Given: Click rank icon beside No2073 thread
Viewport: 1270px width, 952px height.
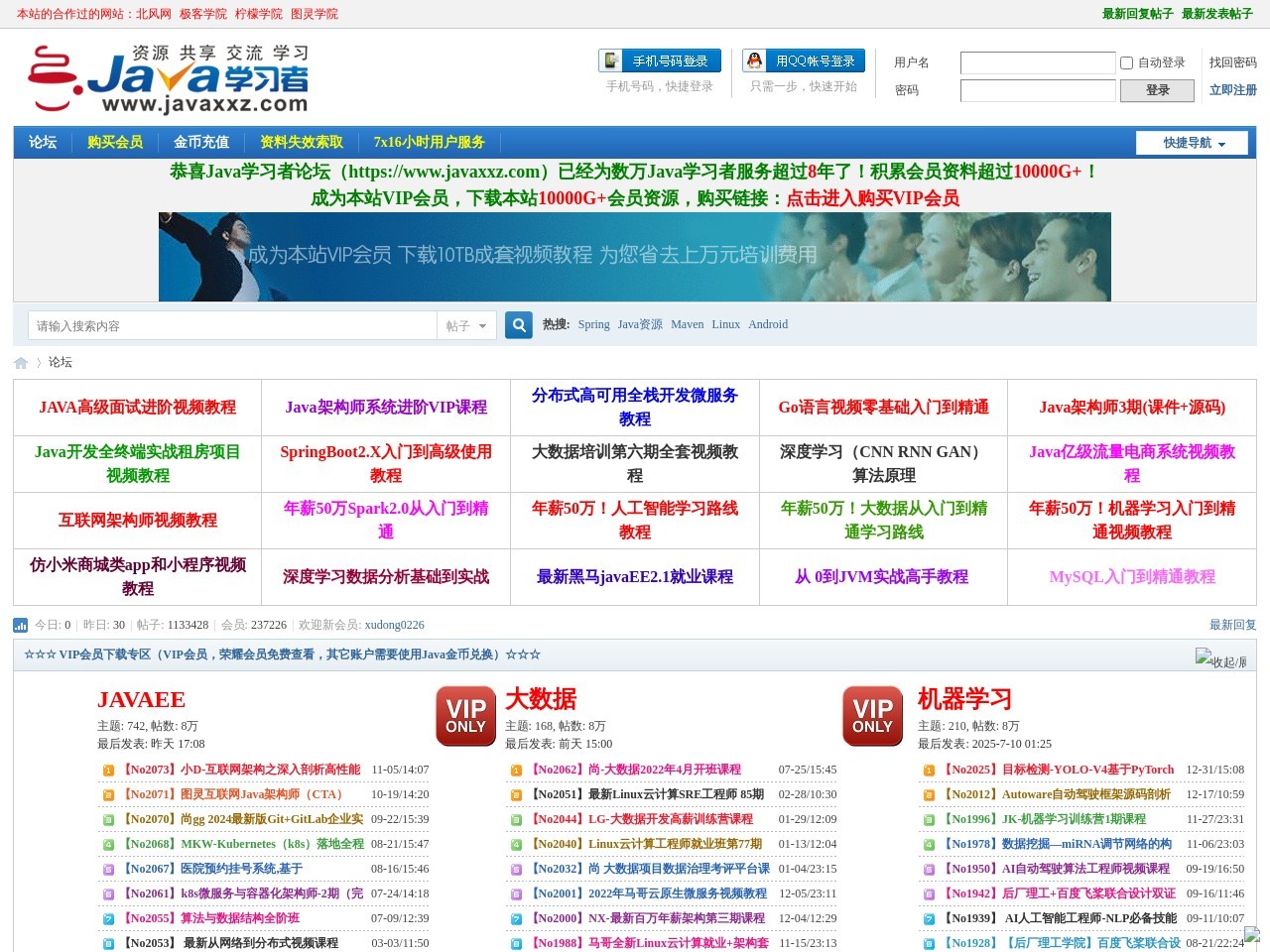Looking at the screenshot, I should click(109, 771).
